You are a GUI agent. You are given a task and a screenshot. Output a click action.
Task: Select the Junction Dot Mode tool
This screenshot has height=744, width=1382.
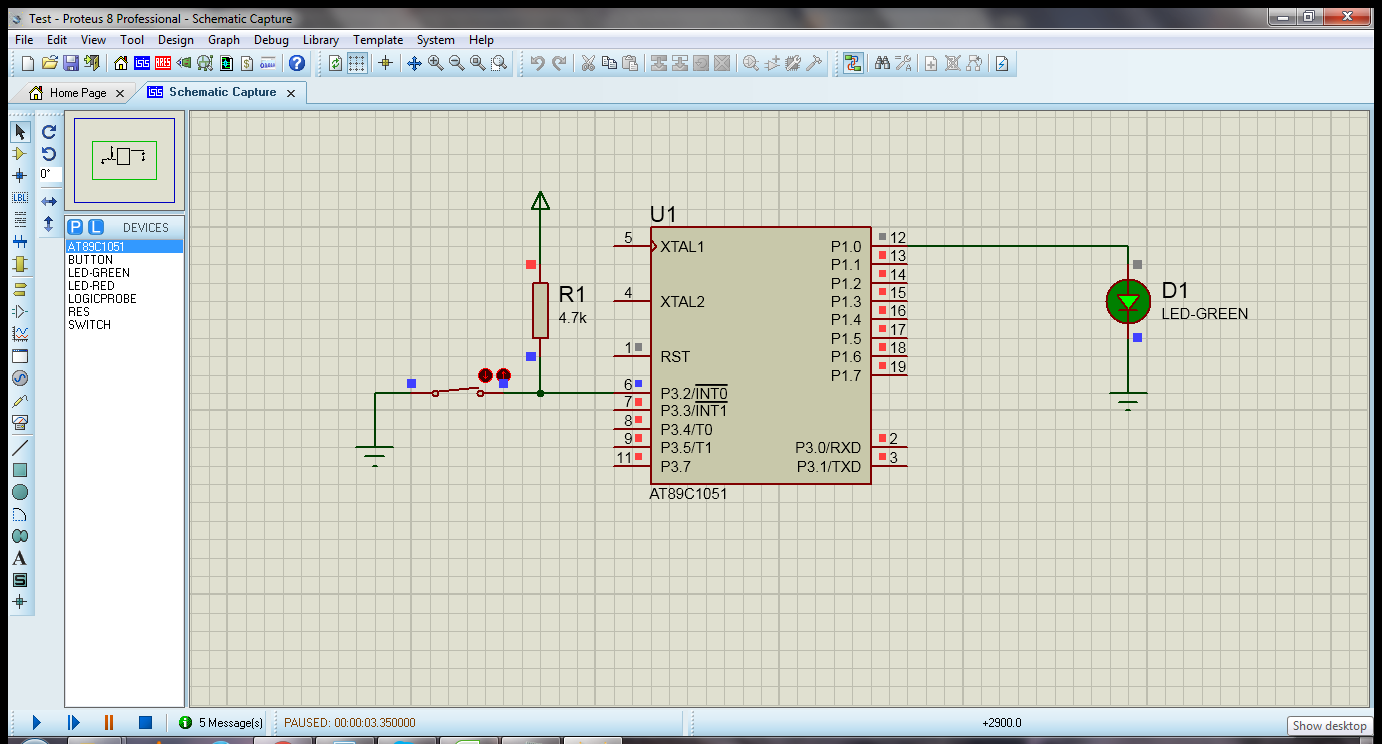click(20, 176)
